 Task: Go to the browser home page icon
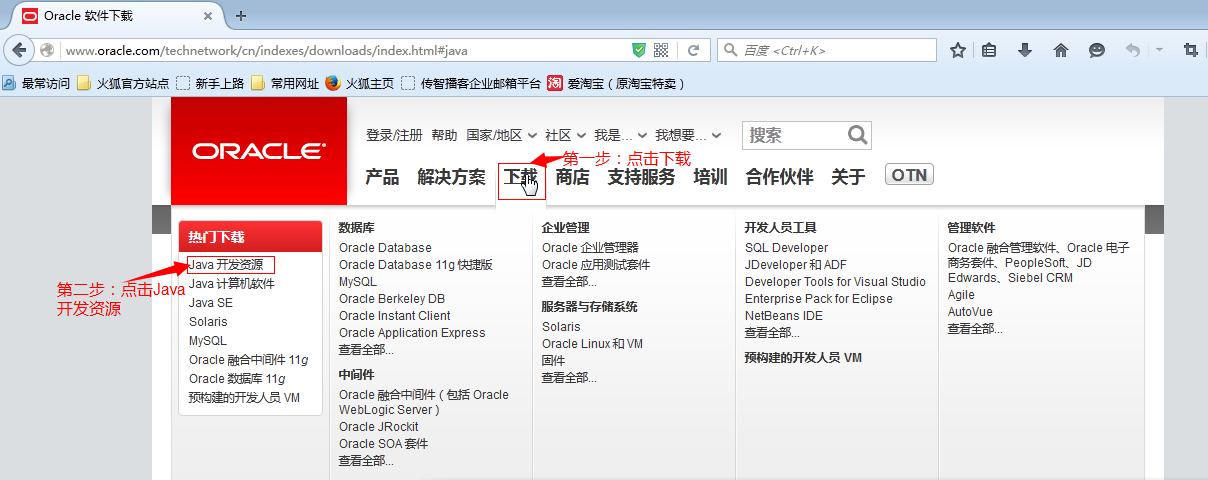1061,50
